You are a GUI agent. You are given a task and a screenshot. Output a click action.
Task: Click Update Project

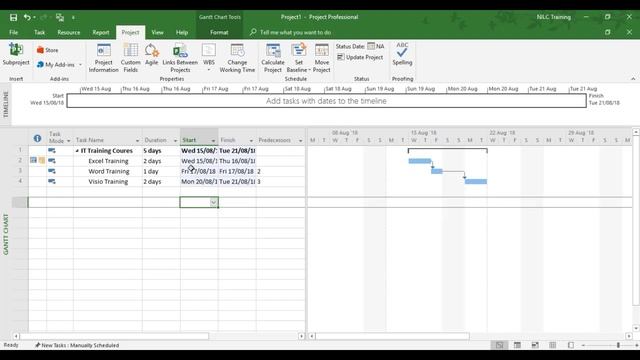[x=360, y=57]
